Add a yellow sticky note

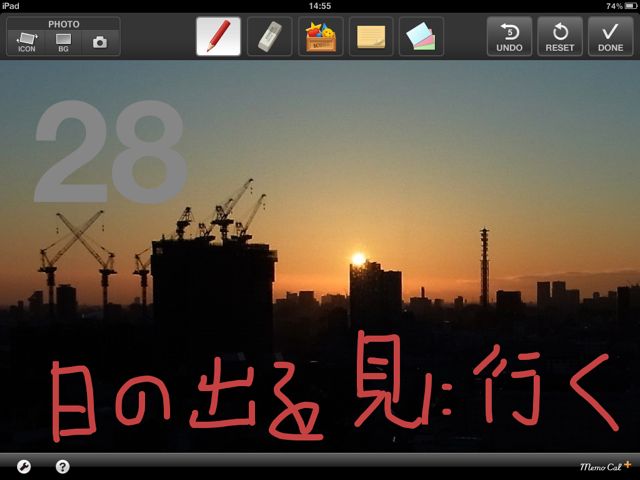tap(371, 36)
